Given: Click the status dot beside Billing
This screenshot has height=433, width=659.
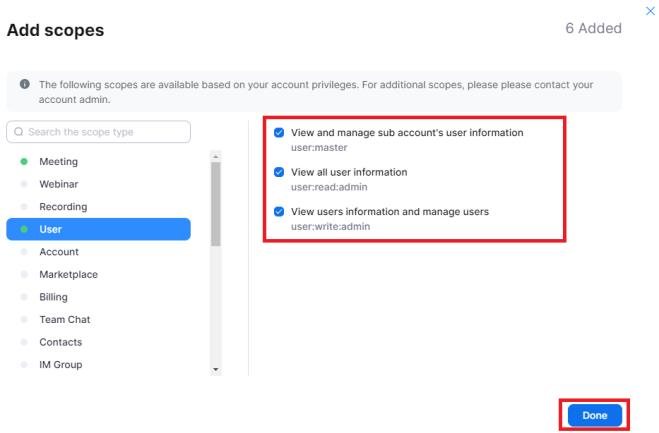Looking at the screenshot, I should pyautogui.click(x=24, y=297).
